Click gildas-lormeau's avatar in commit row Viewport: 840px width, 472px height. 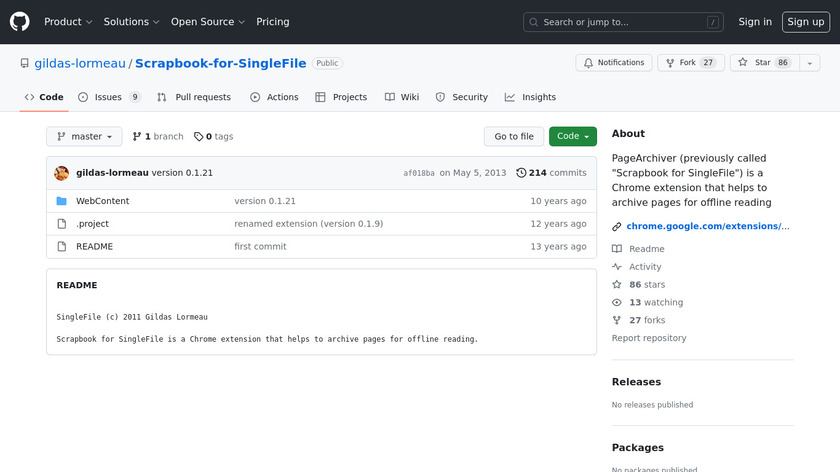[x=62, y=173]
